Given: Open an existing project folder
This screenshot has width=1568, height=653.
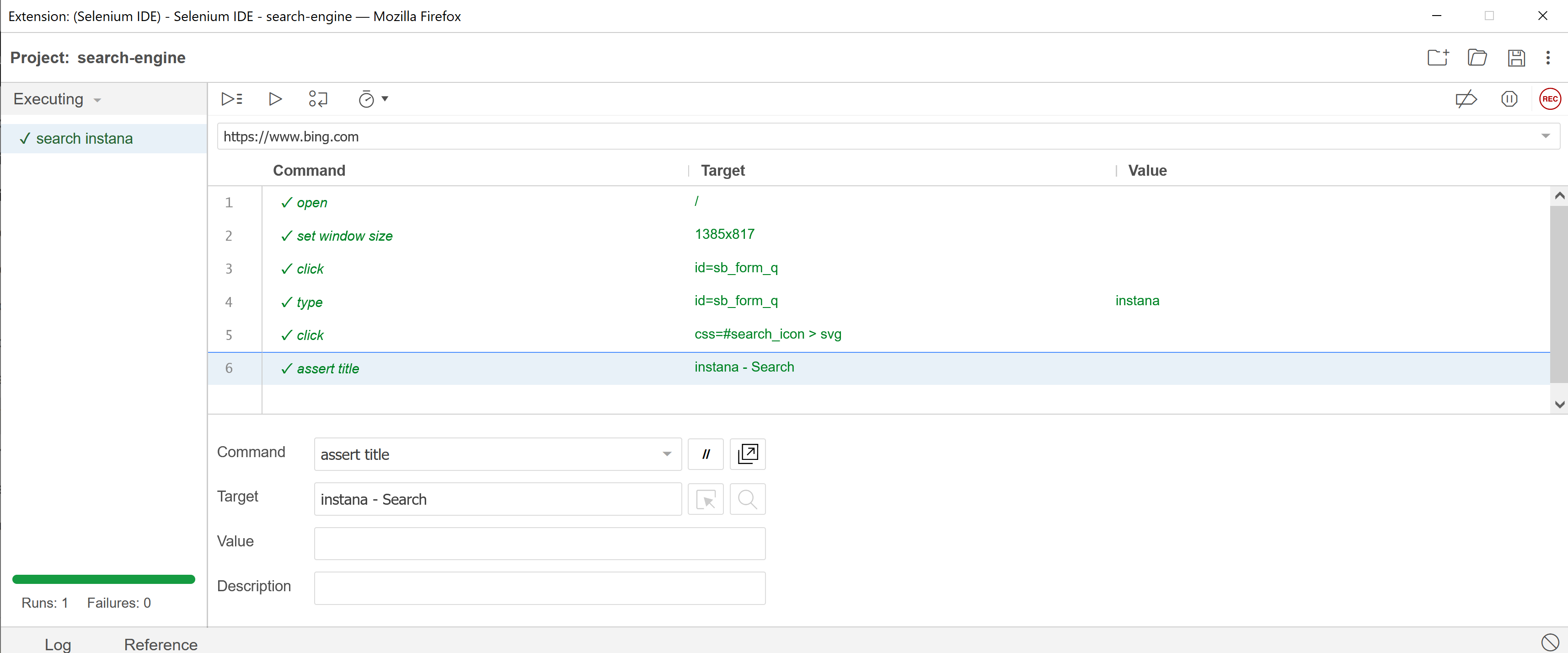Looking at the screenshot, I should point(1477,58).
